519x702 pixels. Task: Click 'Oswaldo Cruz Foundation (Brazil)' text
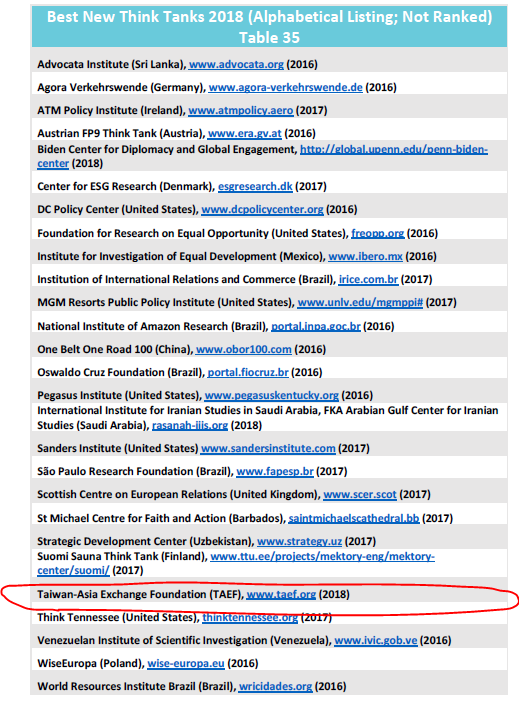[x=121, y=372]
